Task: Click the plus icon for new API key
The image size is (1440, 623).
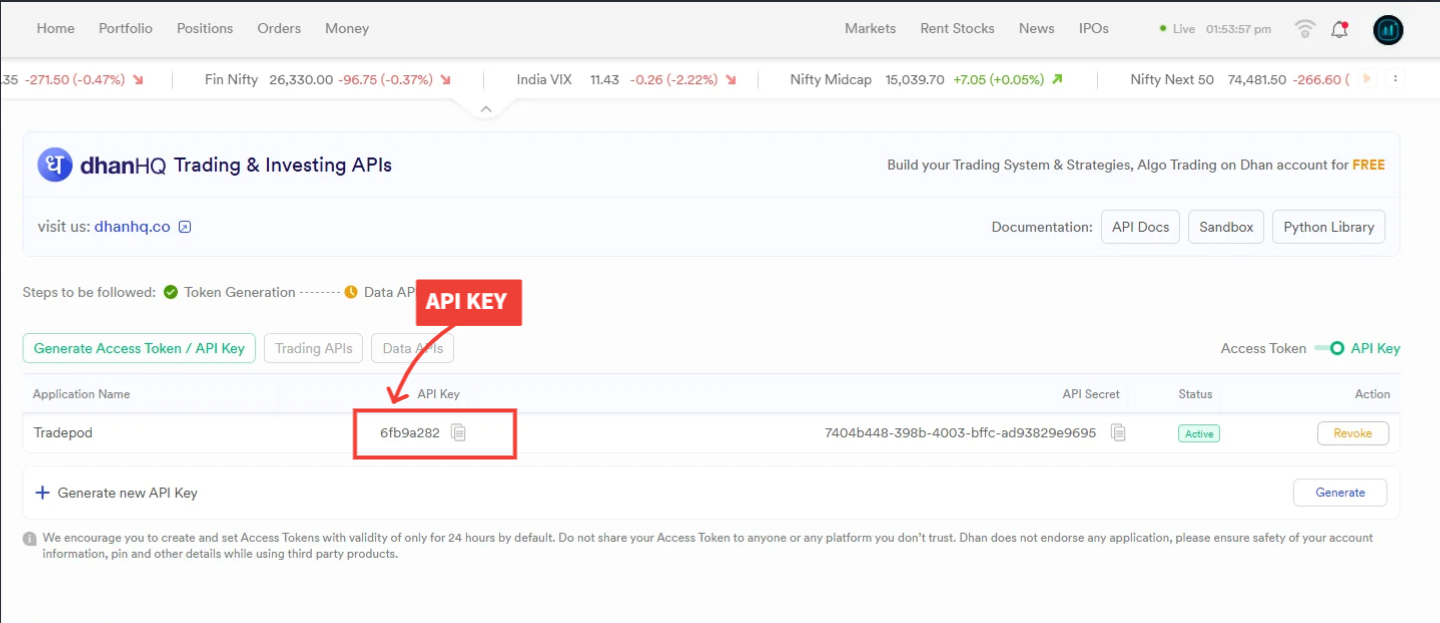Action: pos(42,493)
